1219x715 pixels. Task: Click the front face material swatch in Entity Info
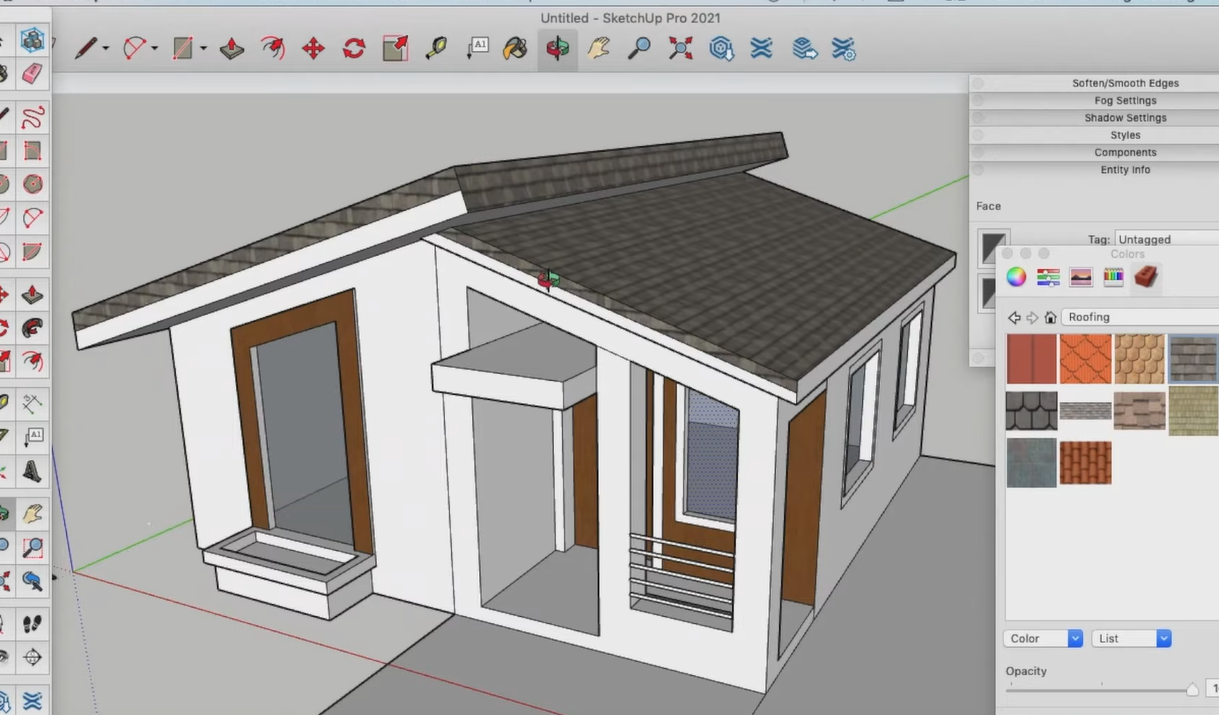tap(994, 246)
